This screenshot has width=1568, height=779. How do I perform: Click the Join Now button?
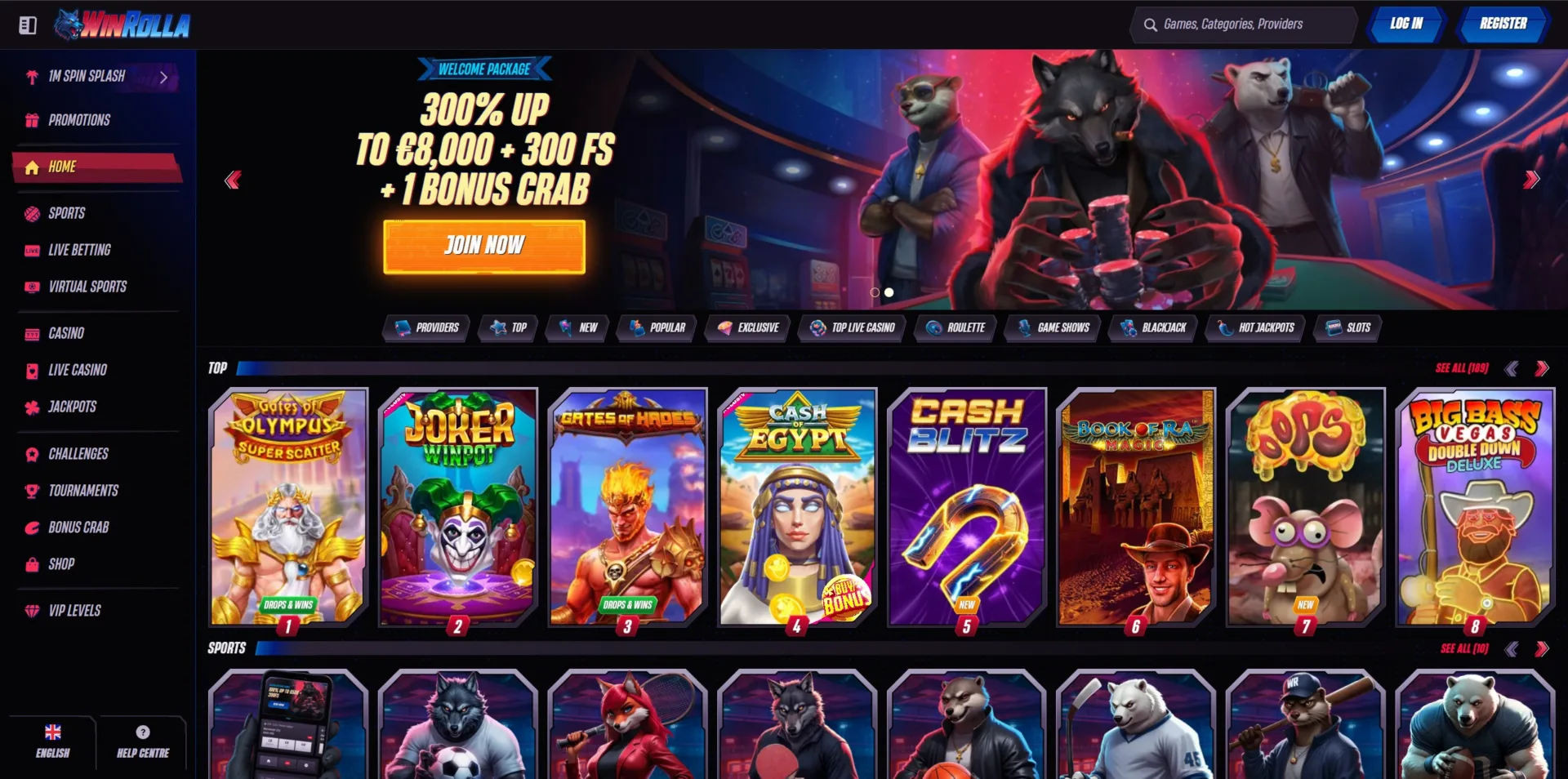pos(484,246)
